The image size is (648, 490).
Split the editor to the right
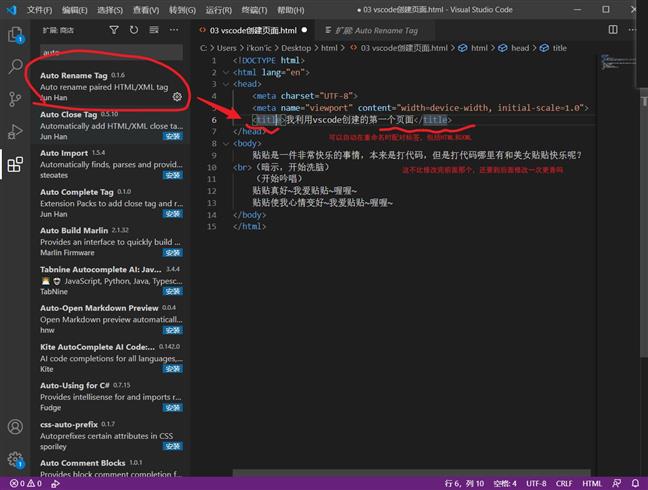click(613, 30)
